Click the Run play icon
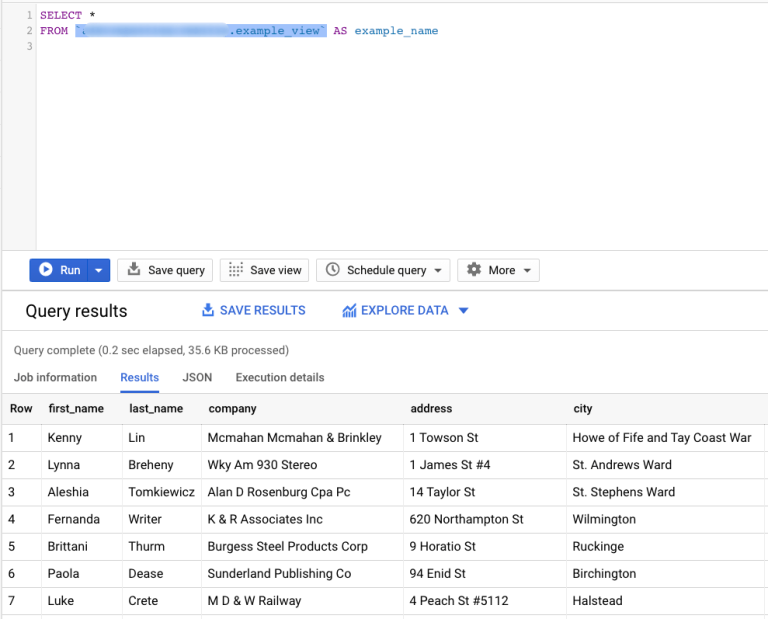Image resolution: width=768 pixels, height=619 pixels. pyautogui.click(x=46, y=270)
